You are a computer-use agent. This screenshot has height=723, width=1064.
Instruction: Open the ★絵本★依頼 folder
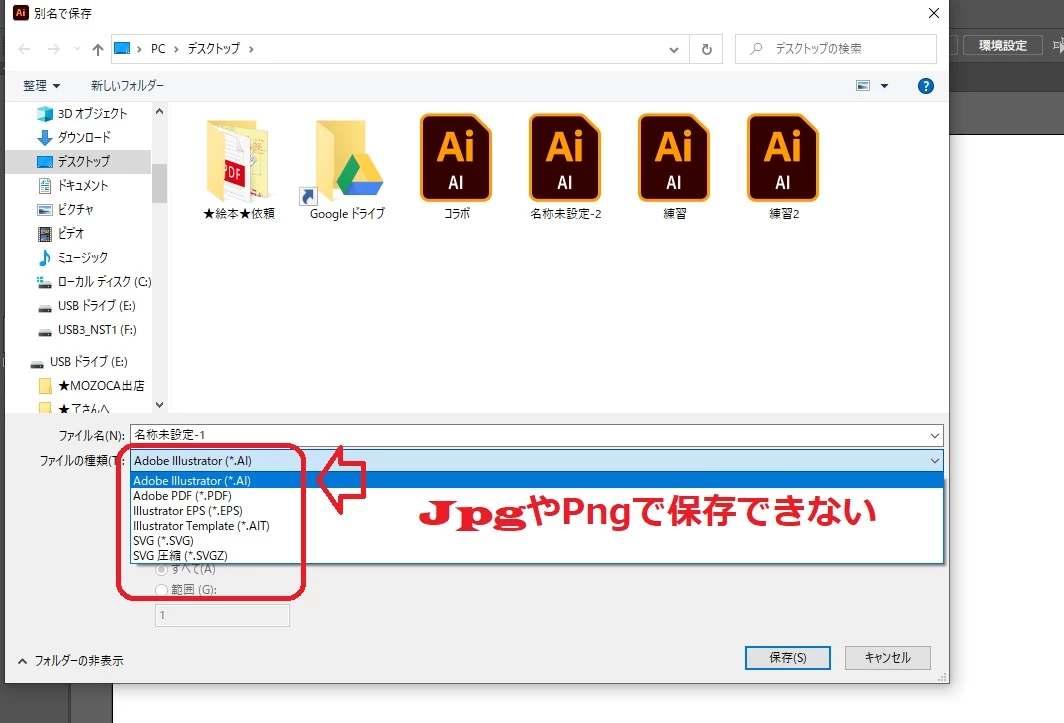coord(239,168)
